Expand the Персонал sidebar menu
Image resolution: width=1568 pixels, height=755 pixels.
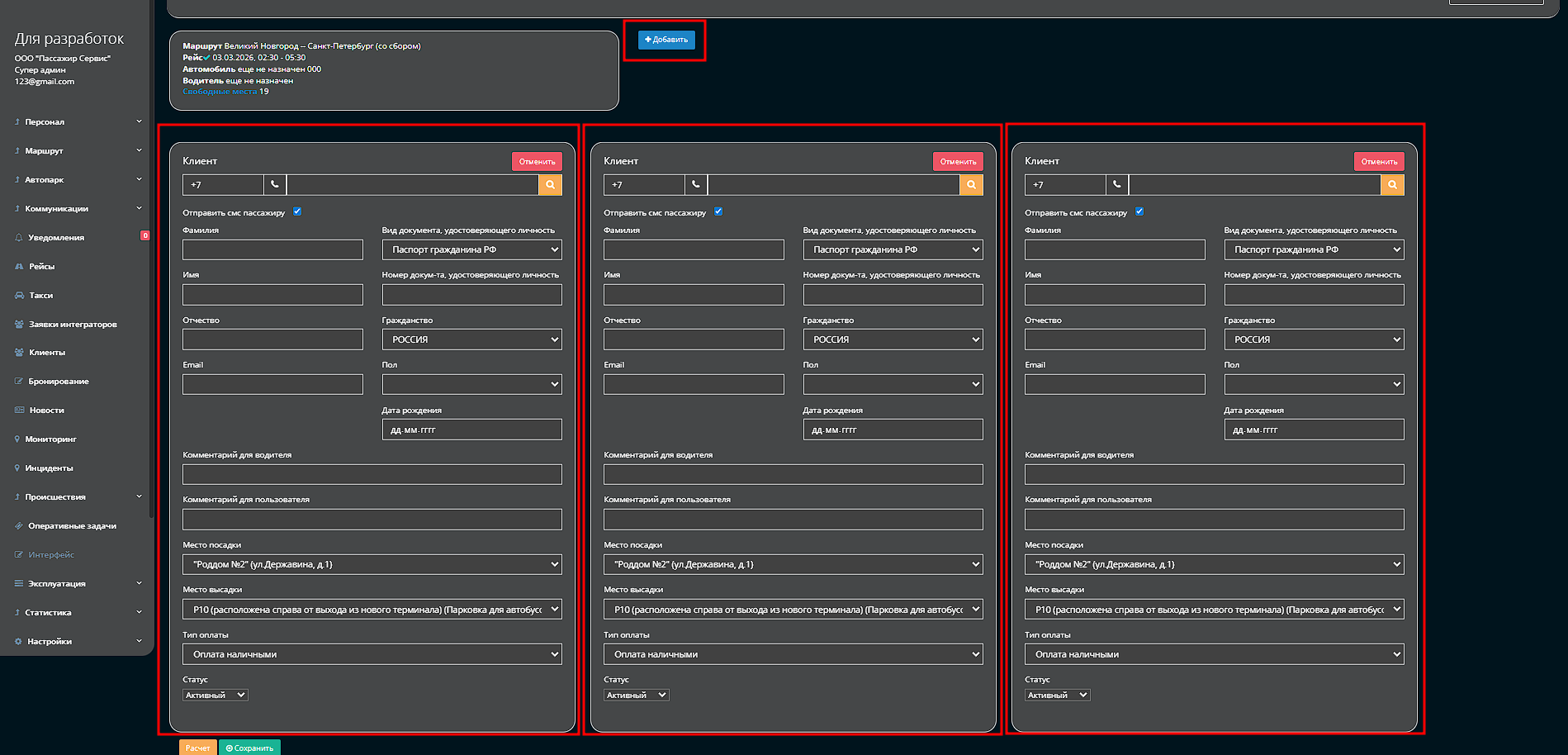78,122
